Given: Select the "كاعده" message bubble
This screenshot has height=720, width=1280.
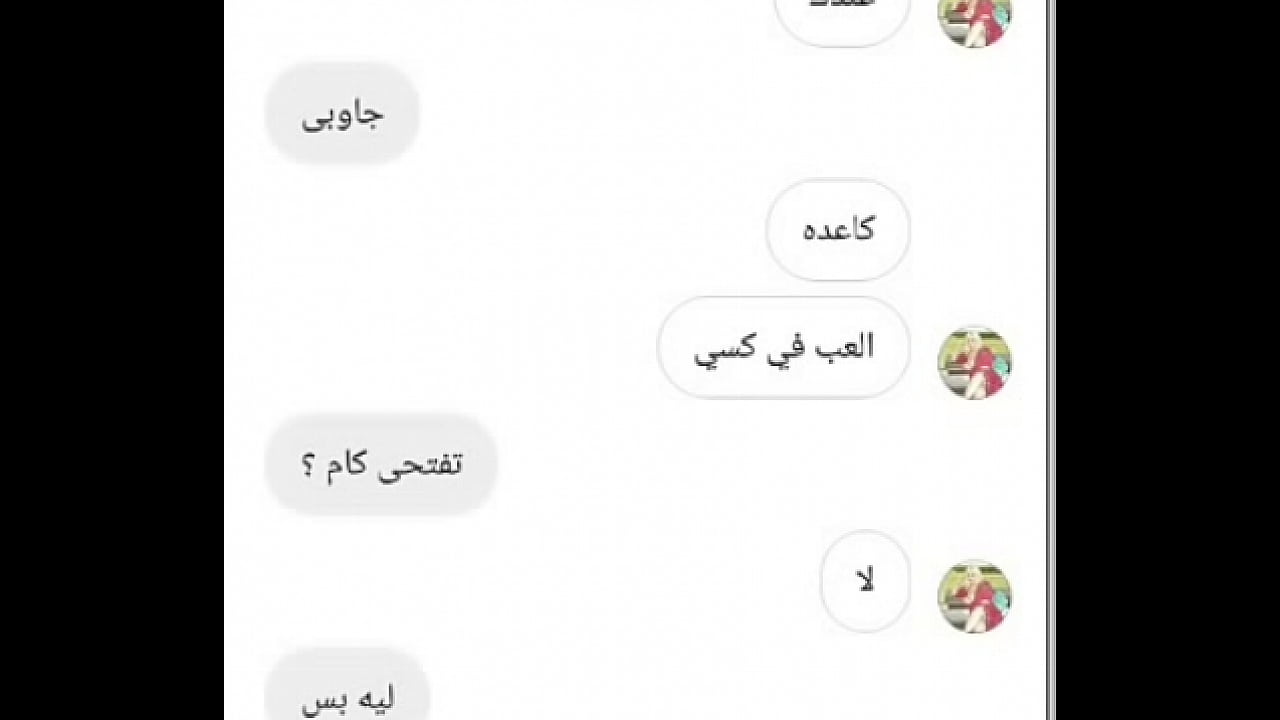Looking at the screenshot, I should [x=838, y=230].
